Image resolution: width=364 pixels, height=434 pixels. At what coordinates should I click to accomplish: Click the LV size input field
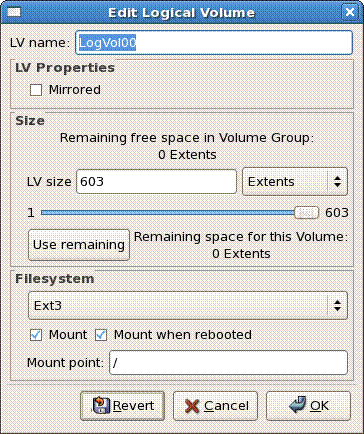(x=156, y=182)
